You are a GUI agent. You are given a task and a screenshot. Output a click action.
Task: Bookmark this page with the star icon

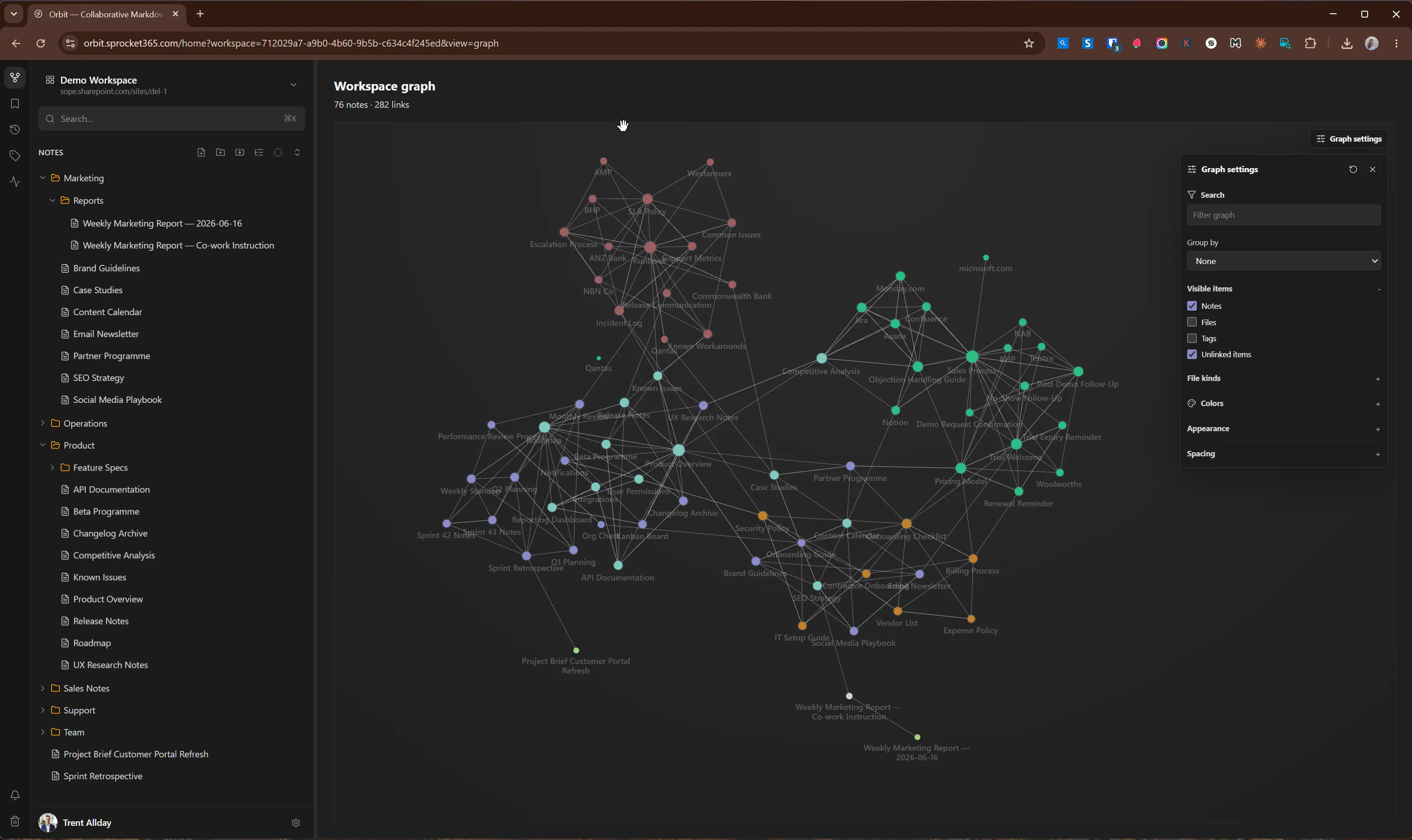pyautogui.click(x=1029, y=43)
